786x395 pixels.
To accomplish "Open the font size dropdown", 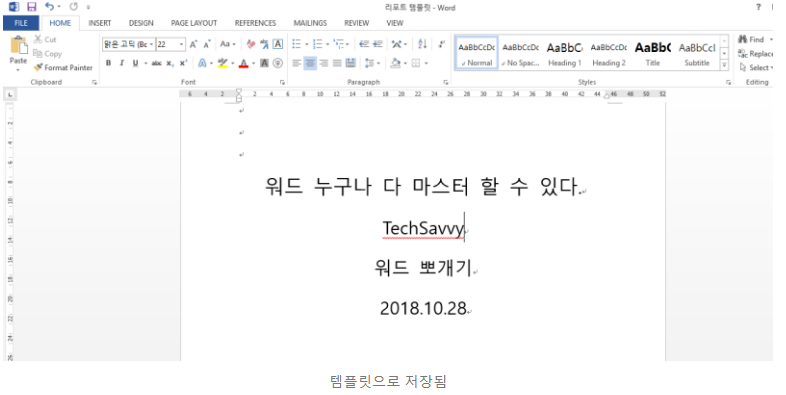I will click(182, 44).
